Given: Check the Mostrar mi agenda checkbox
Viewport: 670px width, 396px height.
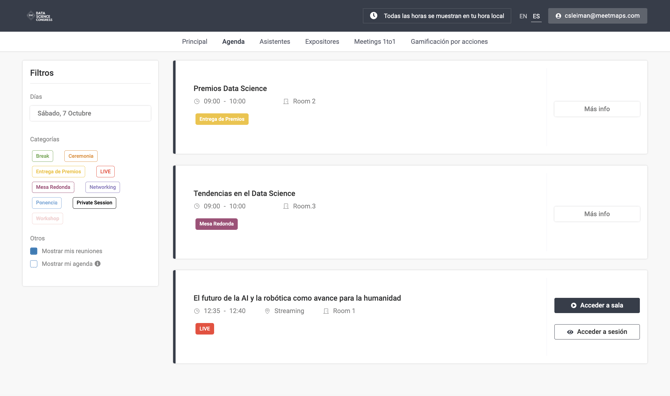Looking at the screenshot, I should [x=34, y=264].
